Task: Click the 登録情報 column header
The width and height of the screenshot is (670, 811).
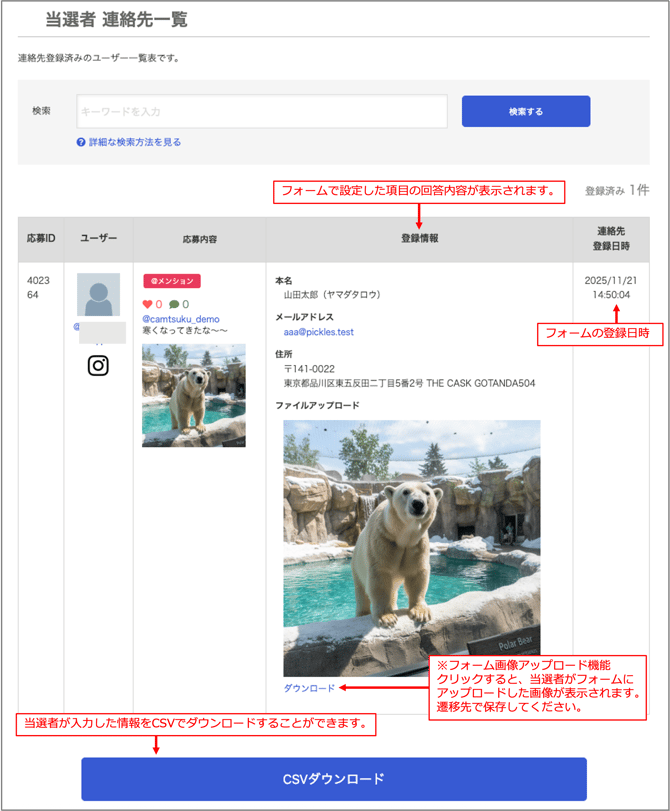Action: point(419,239)
